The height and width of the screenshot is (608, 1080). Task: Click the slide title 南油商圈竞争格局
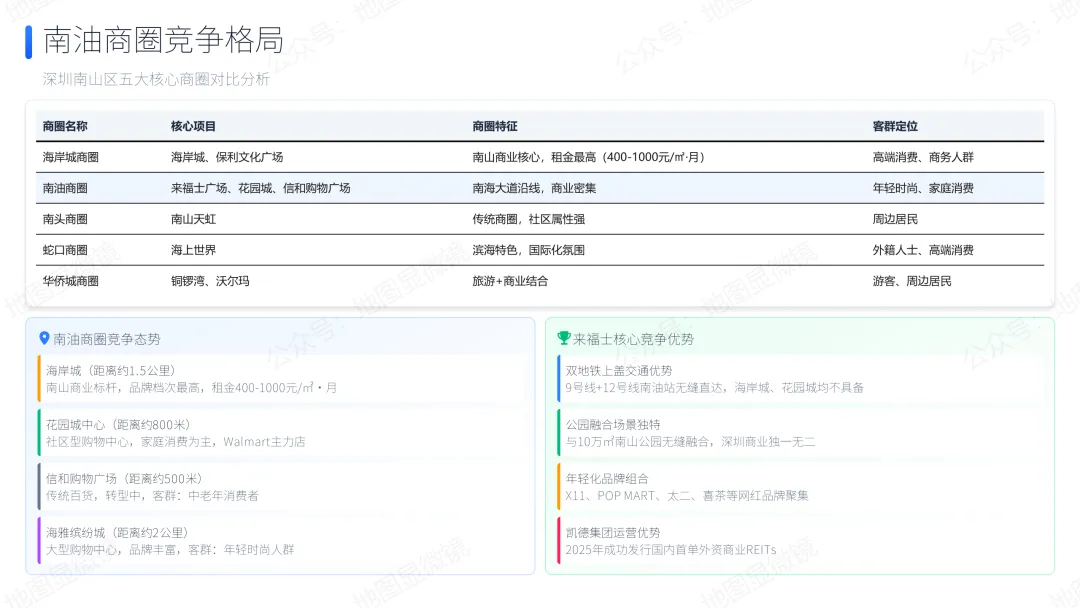click(163, 40)
